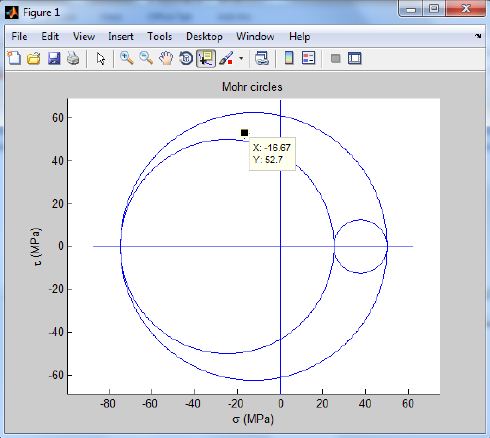Show plot tools and dock figure
Viewport: 490px width, 438px height.
355,59
